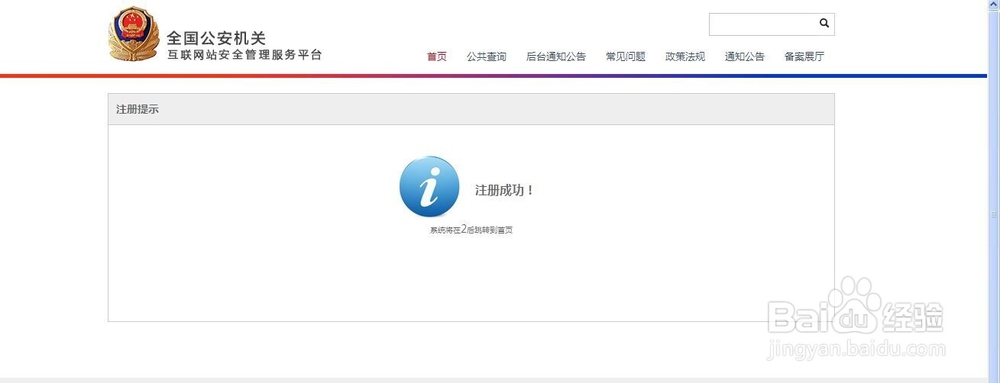Viewport: 1000px width, 383px height.
Task: Open the 备案展厅 menu item
Action: tap(804, 57)
